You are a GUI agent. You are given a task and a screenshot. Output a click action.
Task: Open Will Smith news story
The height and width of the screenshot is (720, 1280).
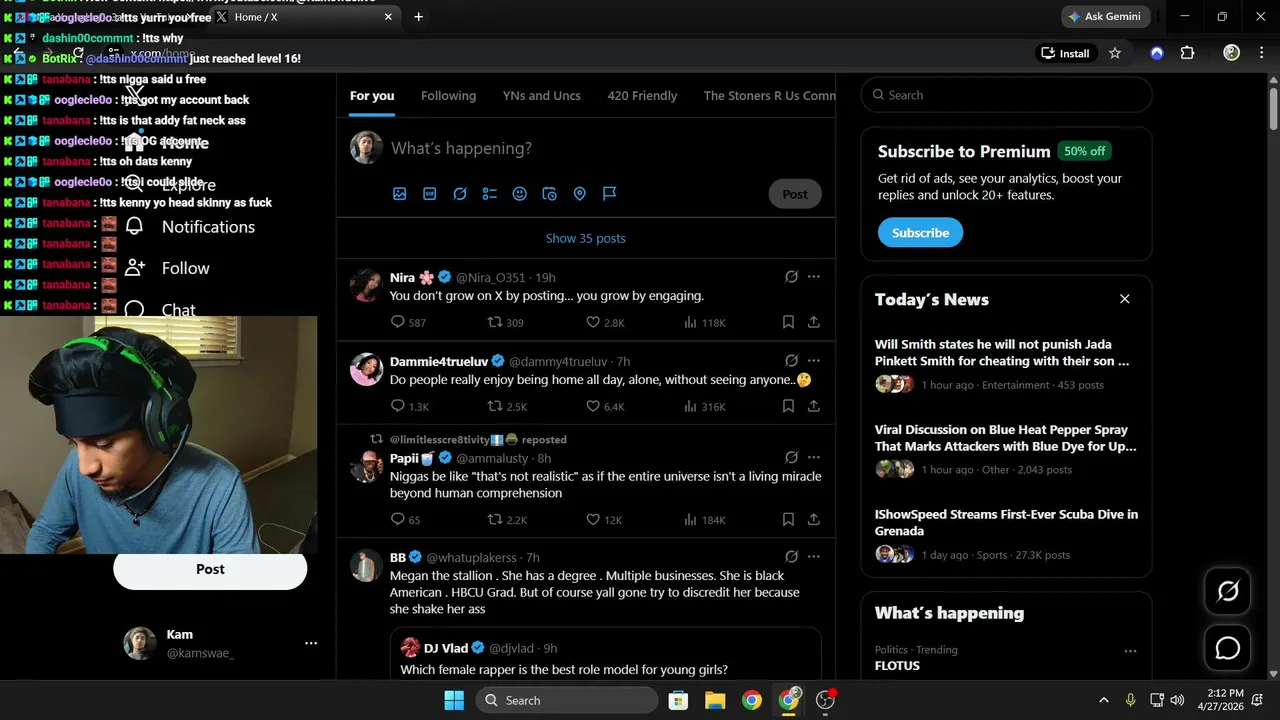(1006, 364)
